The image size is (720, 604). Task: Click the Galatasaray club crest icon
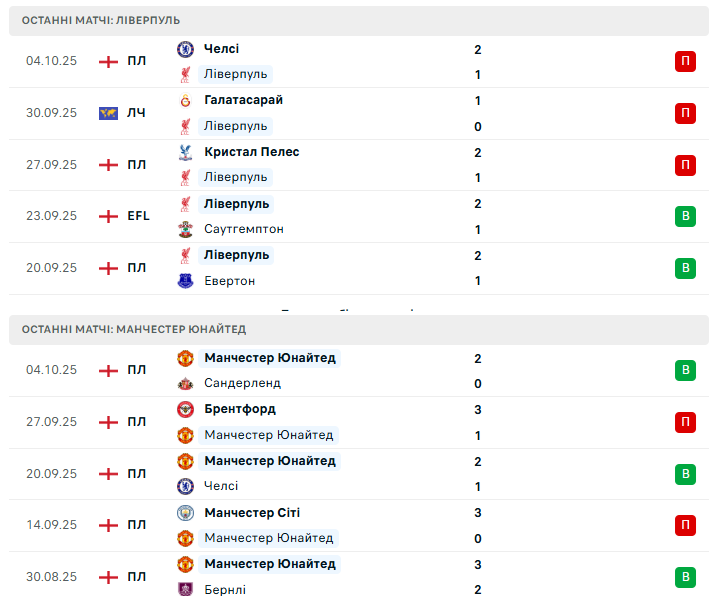[x=185, y=101]
